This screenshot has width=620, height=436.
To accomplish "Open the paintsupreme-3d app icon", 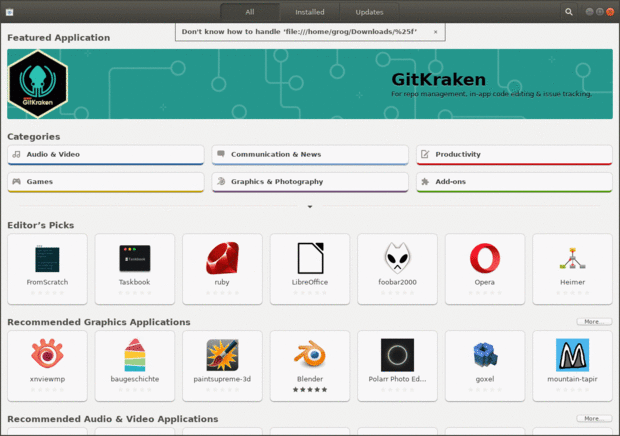I will pyautogui.click(x=222, y=355).
